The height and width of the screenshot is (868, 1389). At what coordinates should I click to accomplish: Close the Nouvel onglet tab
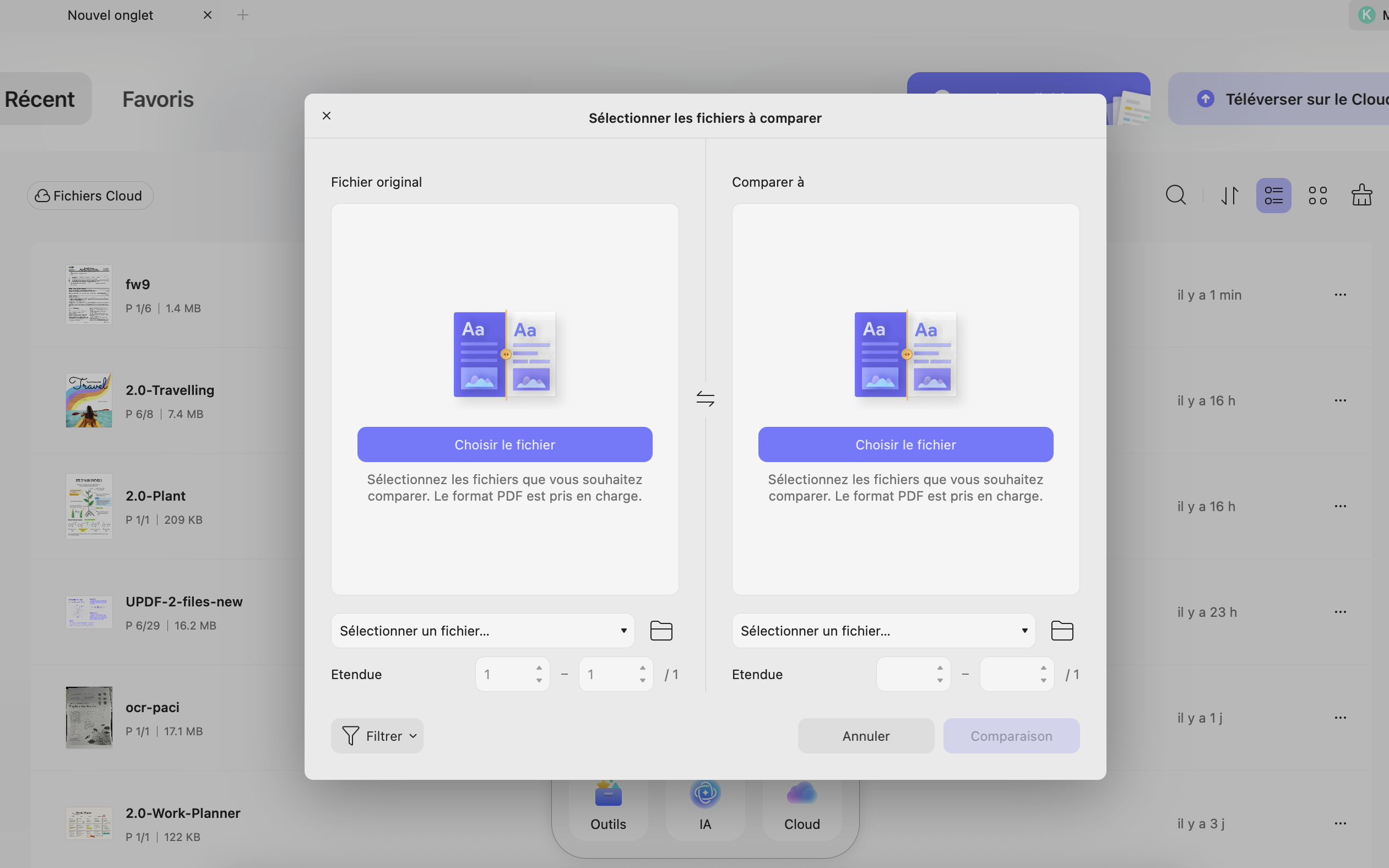tap(208, 15)
